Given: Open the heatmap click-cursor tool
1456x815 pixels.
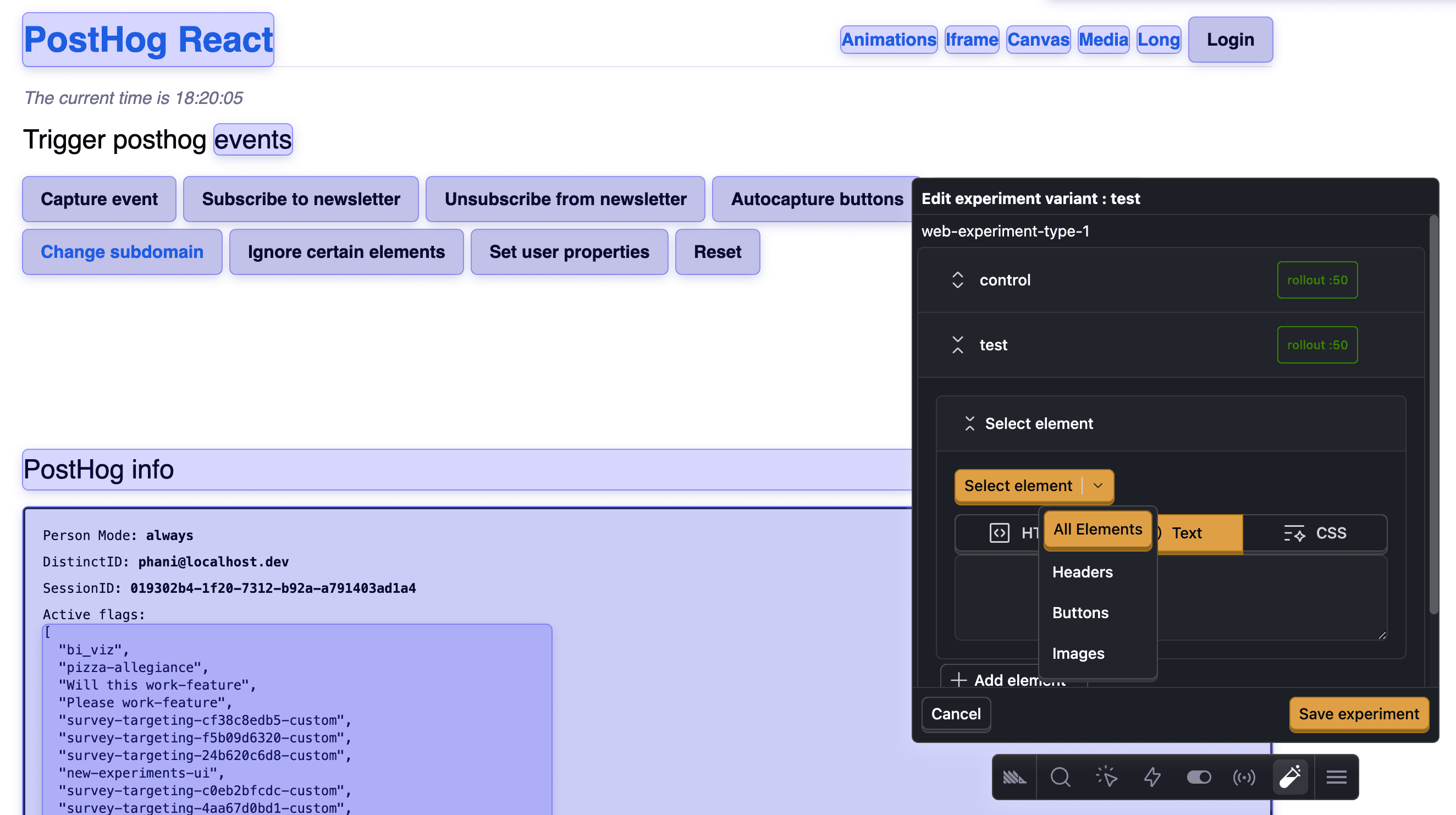Looking at the screenshot, I should tap(1106, 777).
